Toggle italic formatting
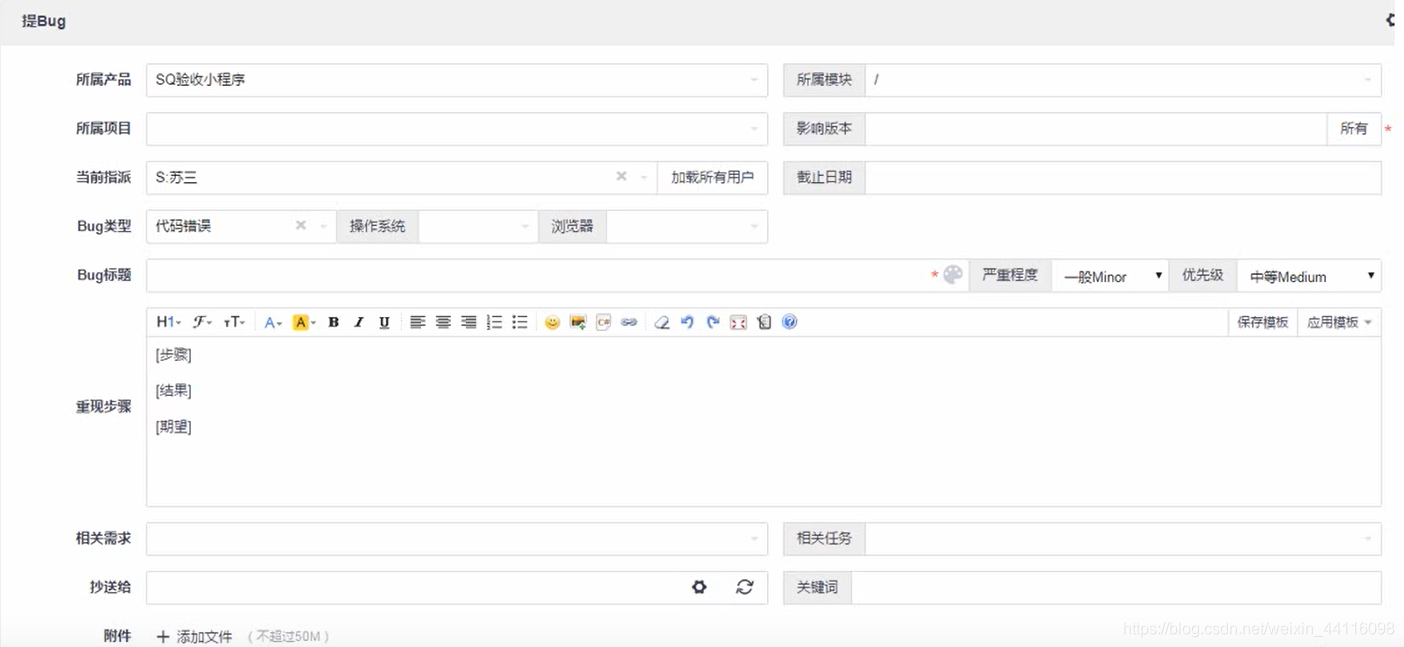This screenshot has width=1404, height=647. click(x=359, y=322)
